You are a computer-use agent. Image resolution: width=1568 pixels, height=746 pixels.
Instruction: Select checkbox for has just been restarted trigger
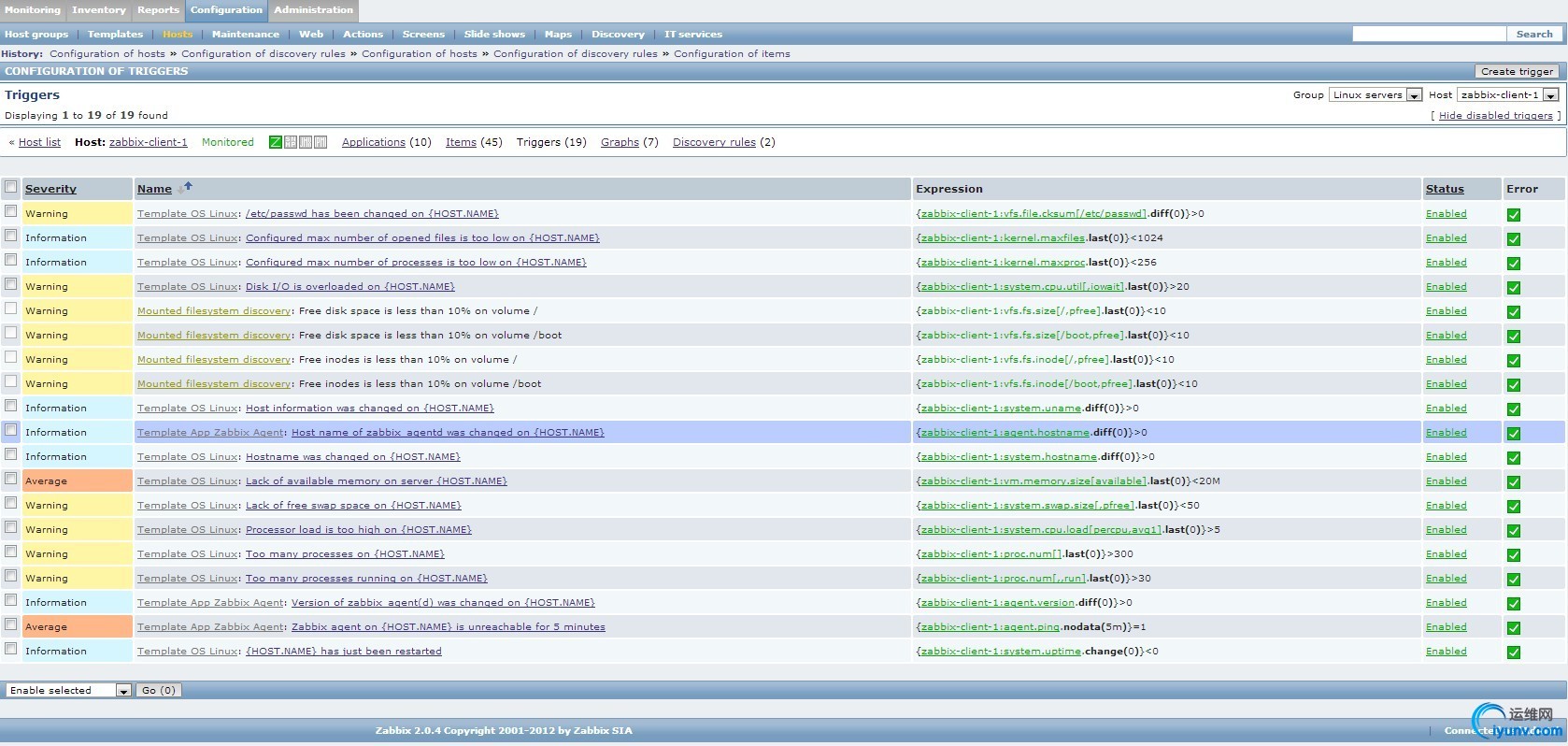point(11,649)
